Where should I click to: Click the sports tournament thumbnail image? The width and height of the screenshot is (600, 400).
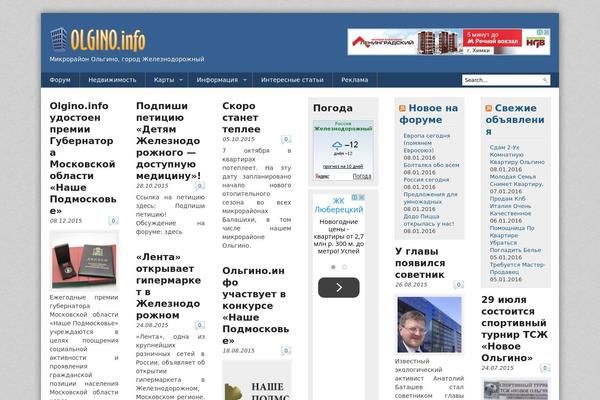tap(515, 389)
